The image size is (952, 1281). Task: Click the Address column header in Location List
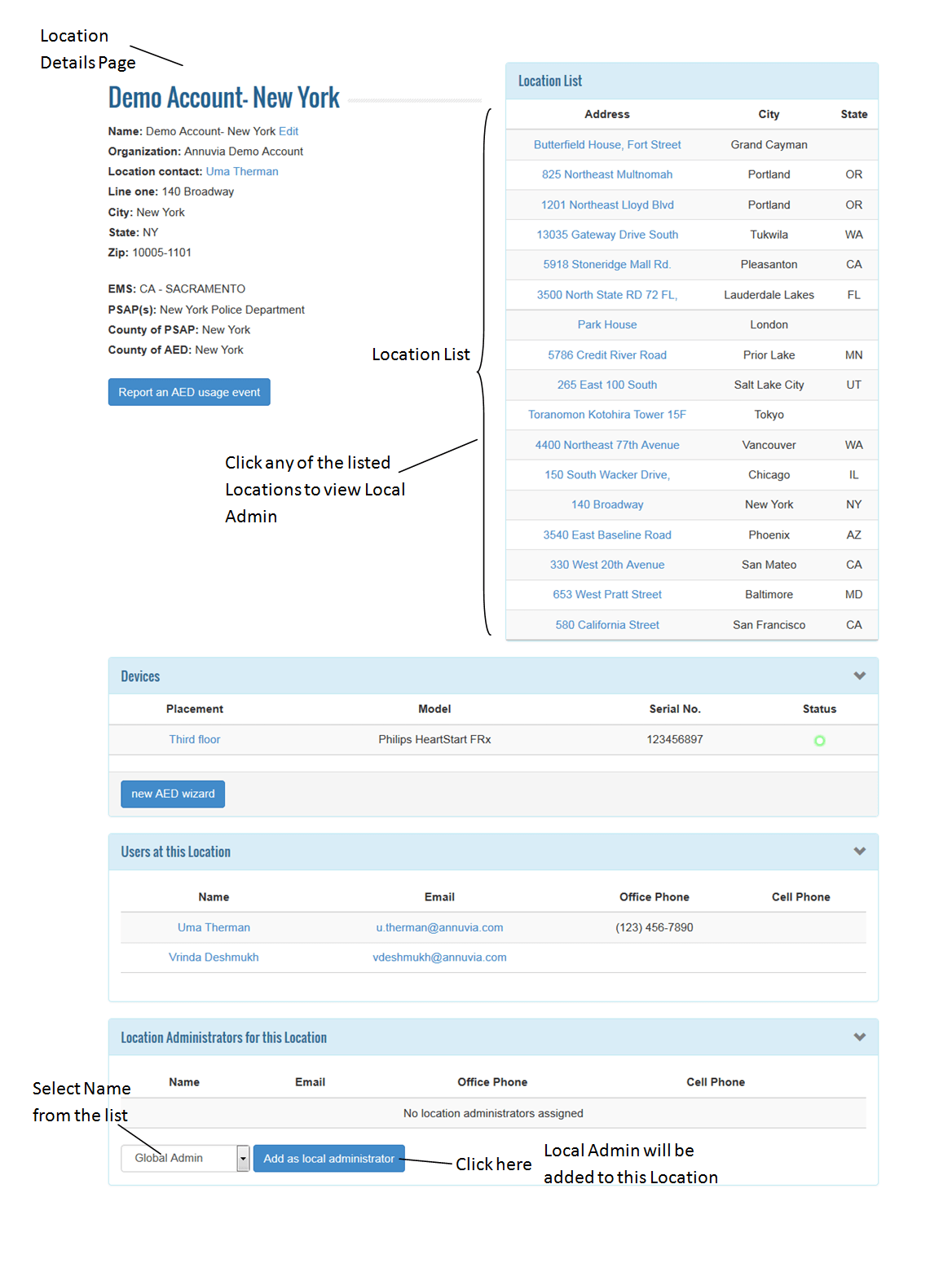point(607,114)
